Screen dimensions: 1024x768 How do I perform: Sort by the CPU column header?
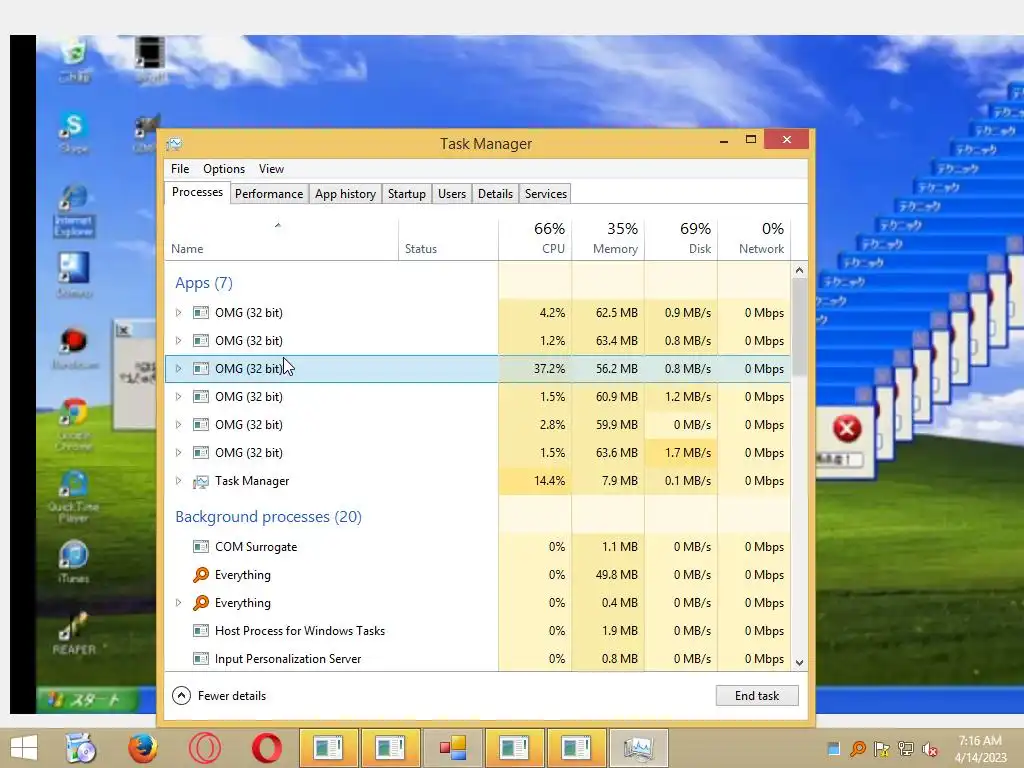[x=536, y=239]
